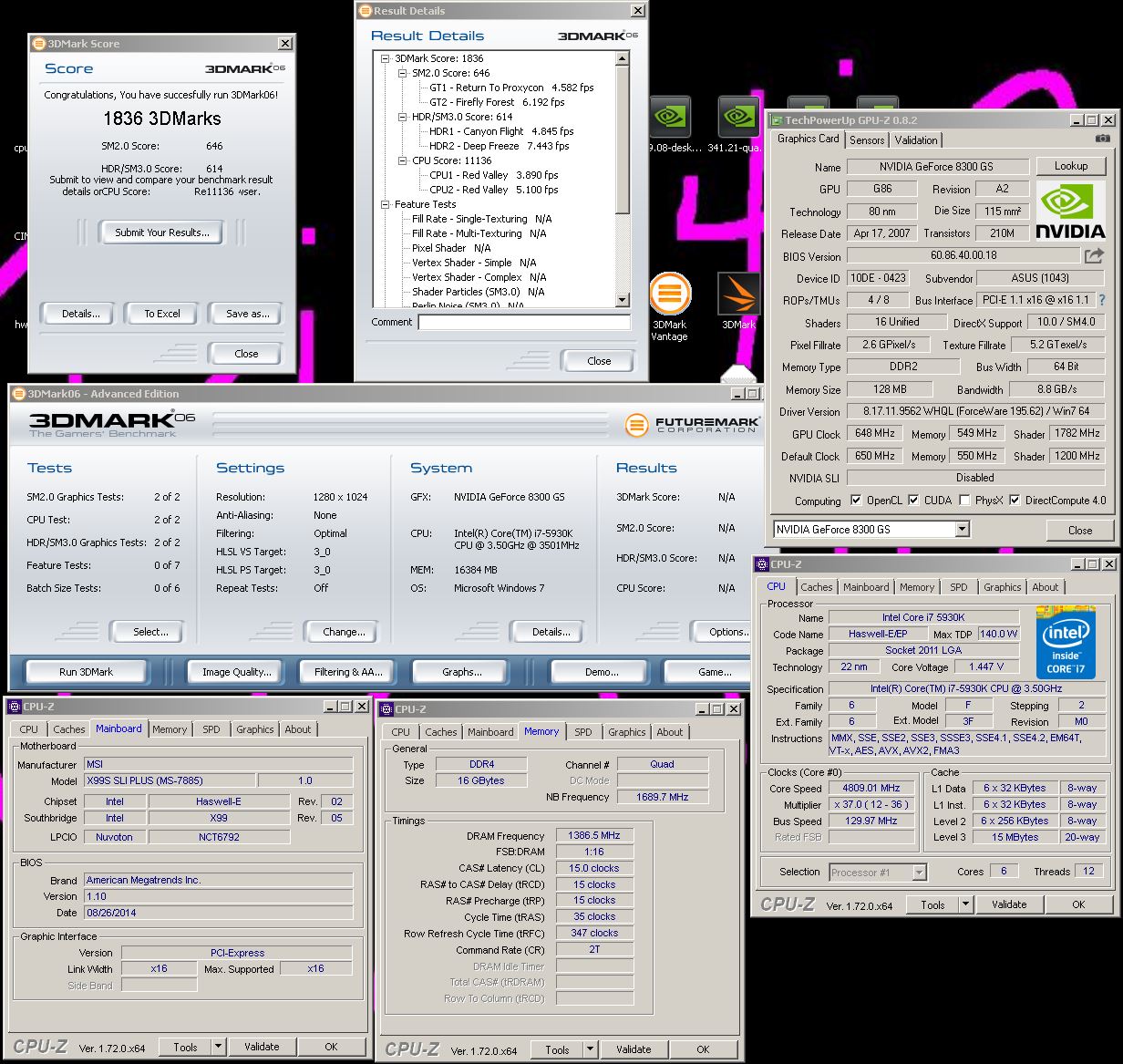The image size is (1123, 1064).
Task: Click the Image Quality button
Action: (x=237, y=672)
